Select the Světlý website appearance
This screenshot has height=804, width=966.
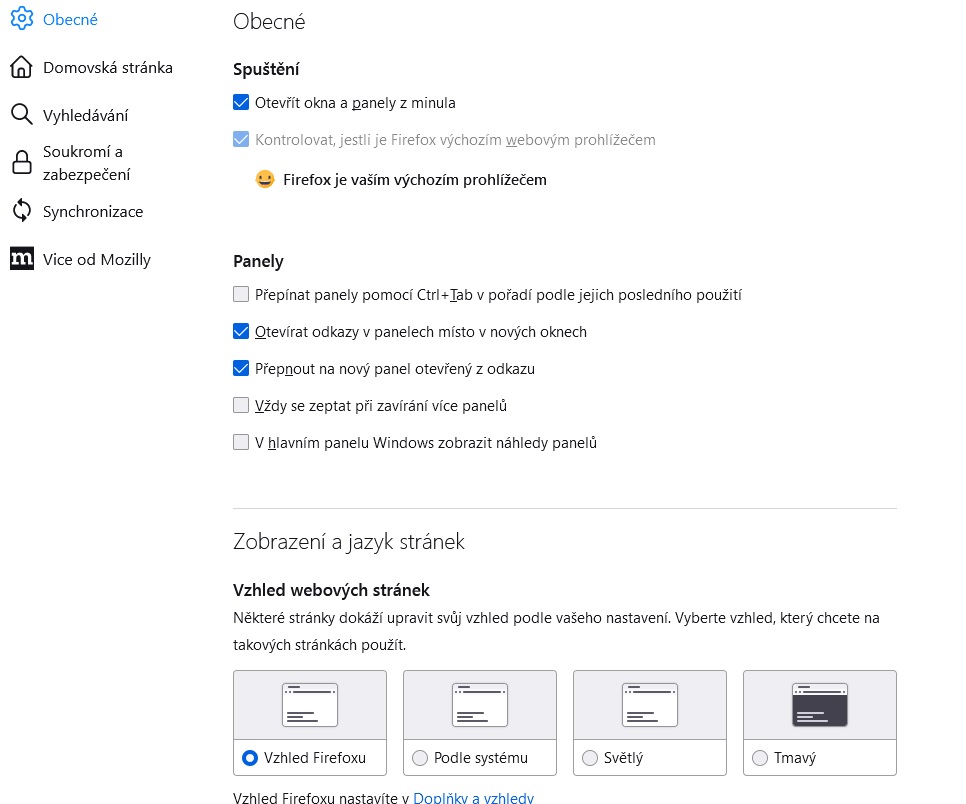(x=590, y=758)
